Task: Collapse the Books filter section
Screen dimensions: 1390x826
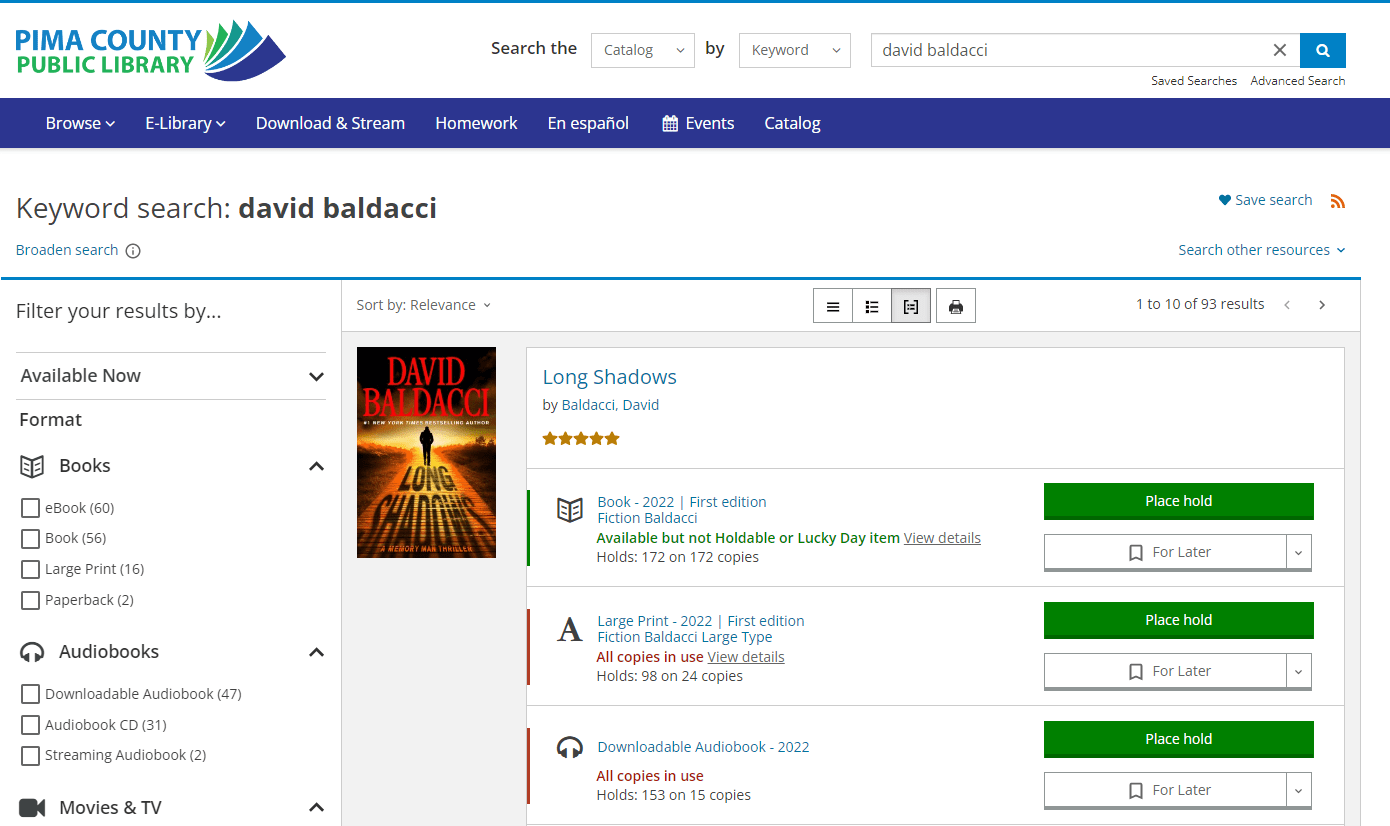Action: (316, 466)
